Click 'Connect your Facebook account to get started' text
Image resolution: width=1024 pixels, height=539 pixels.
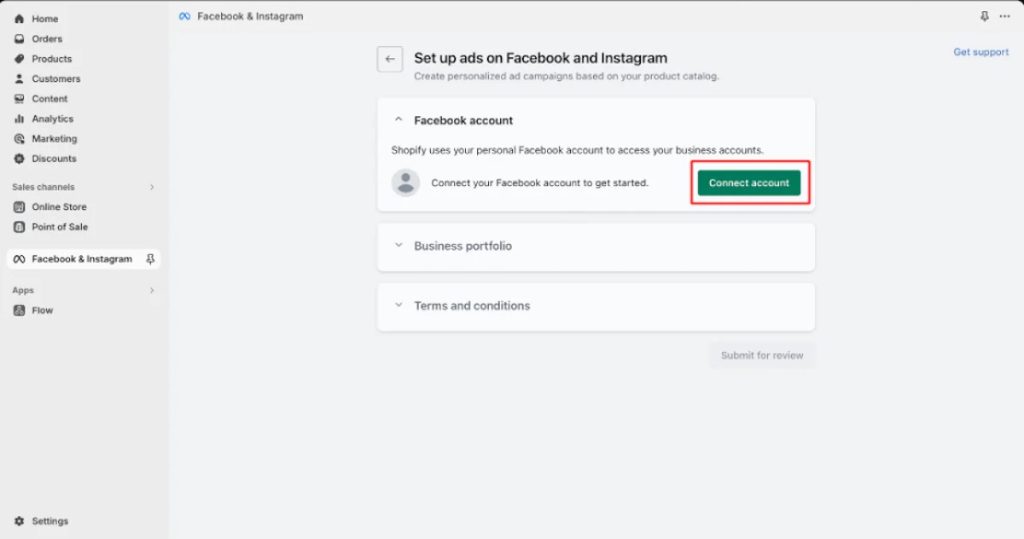pyautogui.click(x=540, y=183)
